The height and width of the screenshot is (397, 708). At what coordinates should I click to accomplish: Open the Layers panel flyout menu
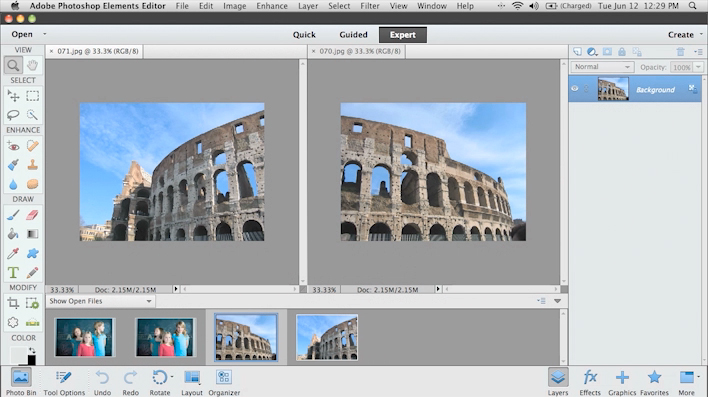coord(699,52)
